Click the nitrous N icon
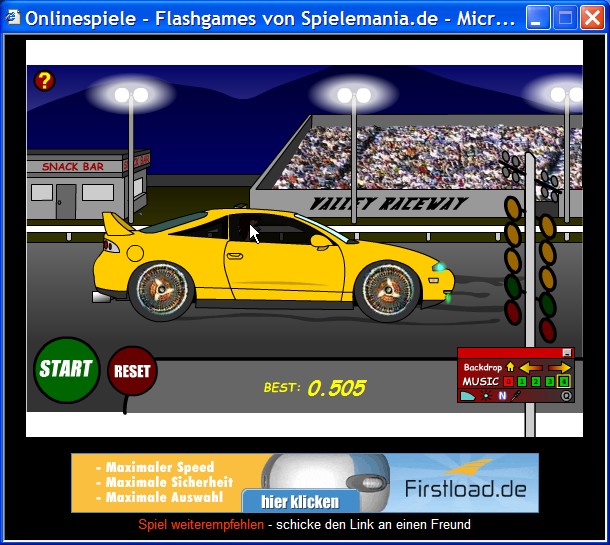Screen dimensions: 610x545 [x=502, y=395]
